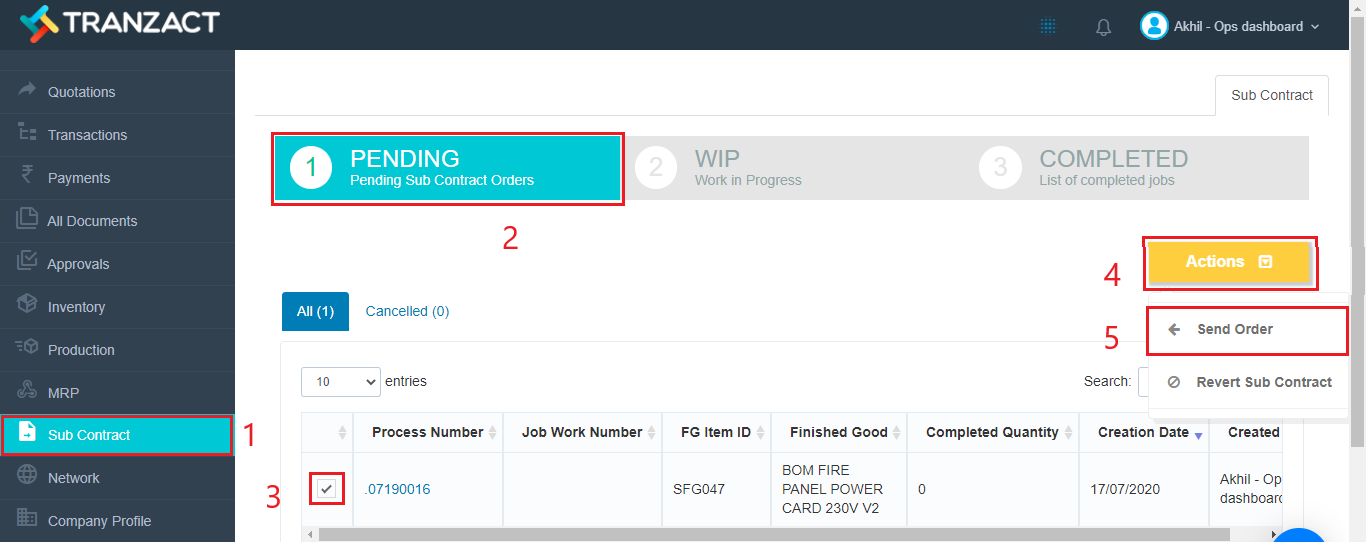
Task: Select the Sub Contract page tab
Action: tap(1272, 95)
